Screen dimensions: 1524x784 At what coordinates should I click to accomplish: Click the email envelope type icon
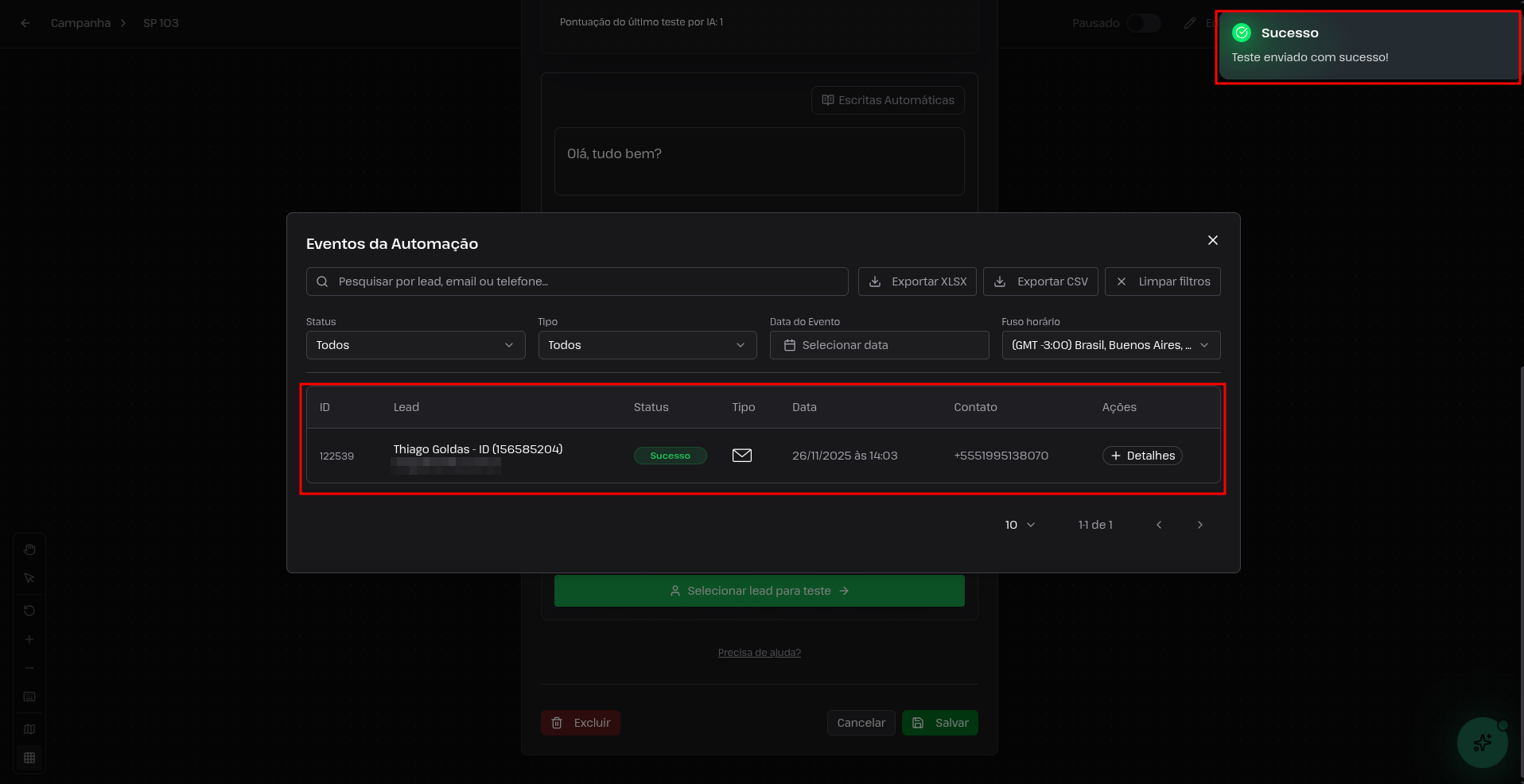click(741, 456)
